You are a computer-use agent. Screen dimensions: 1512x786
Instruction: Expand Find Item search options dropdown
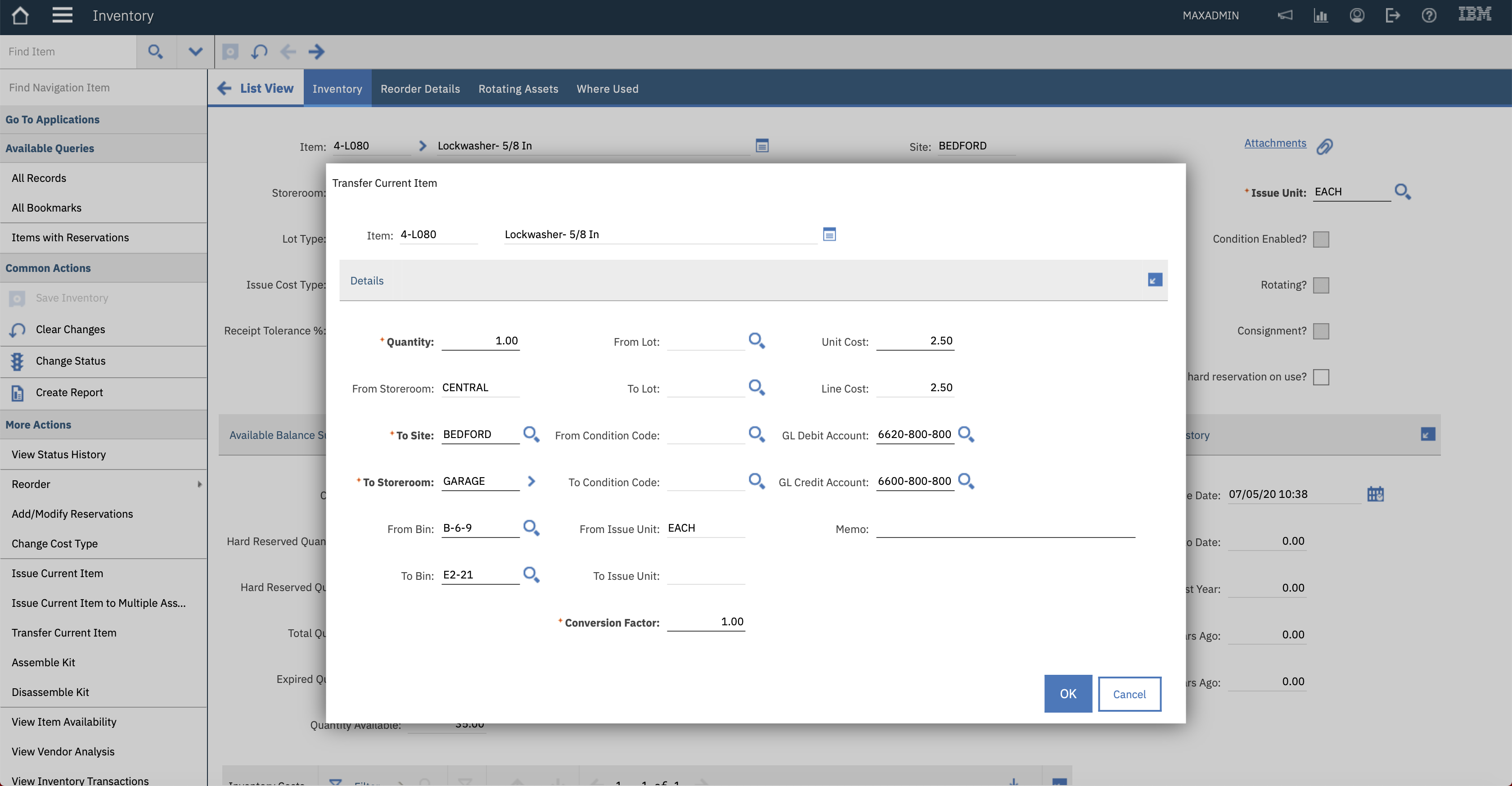tap(195, 52)
